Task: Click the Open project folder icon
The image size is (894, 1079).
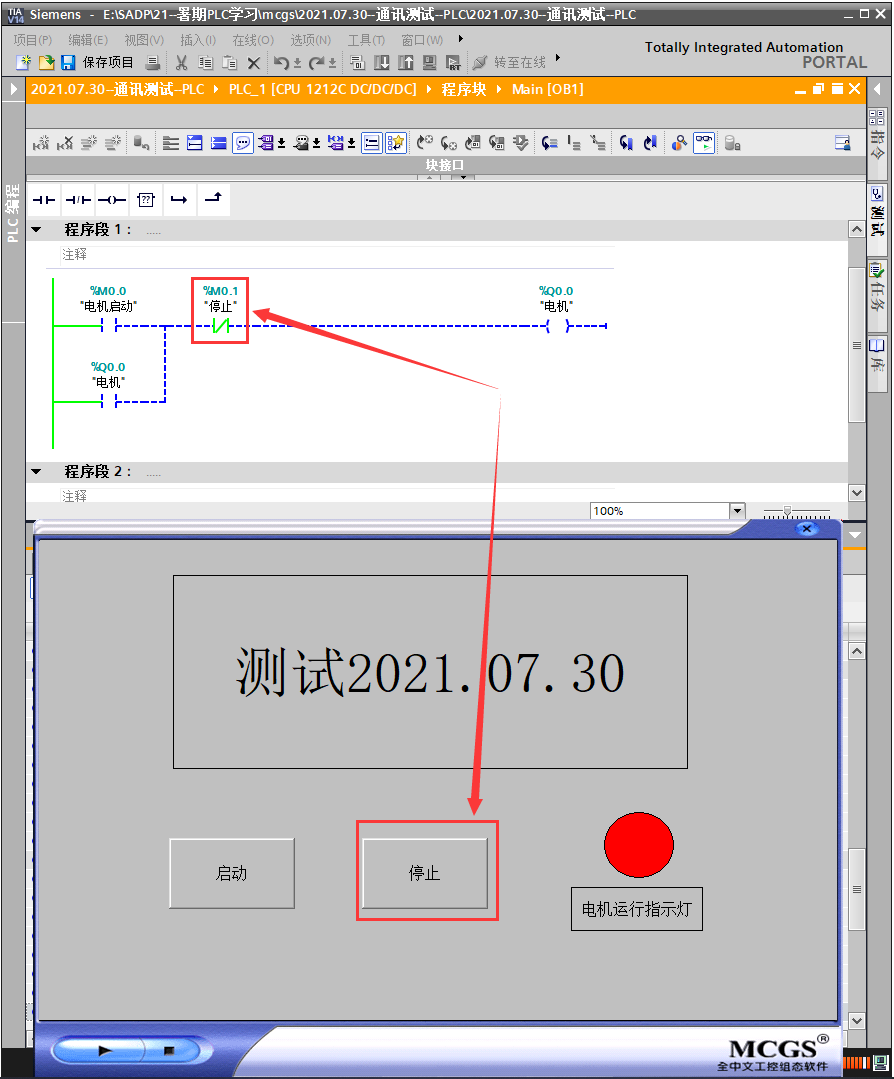Action: pyautogui.click(x=47, y=63)
